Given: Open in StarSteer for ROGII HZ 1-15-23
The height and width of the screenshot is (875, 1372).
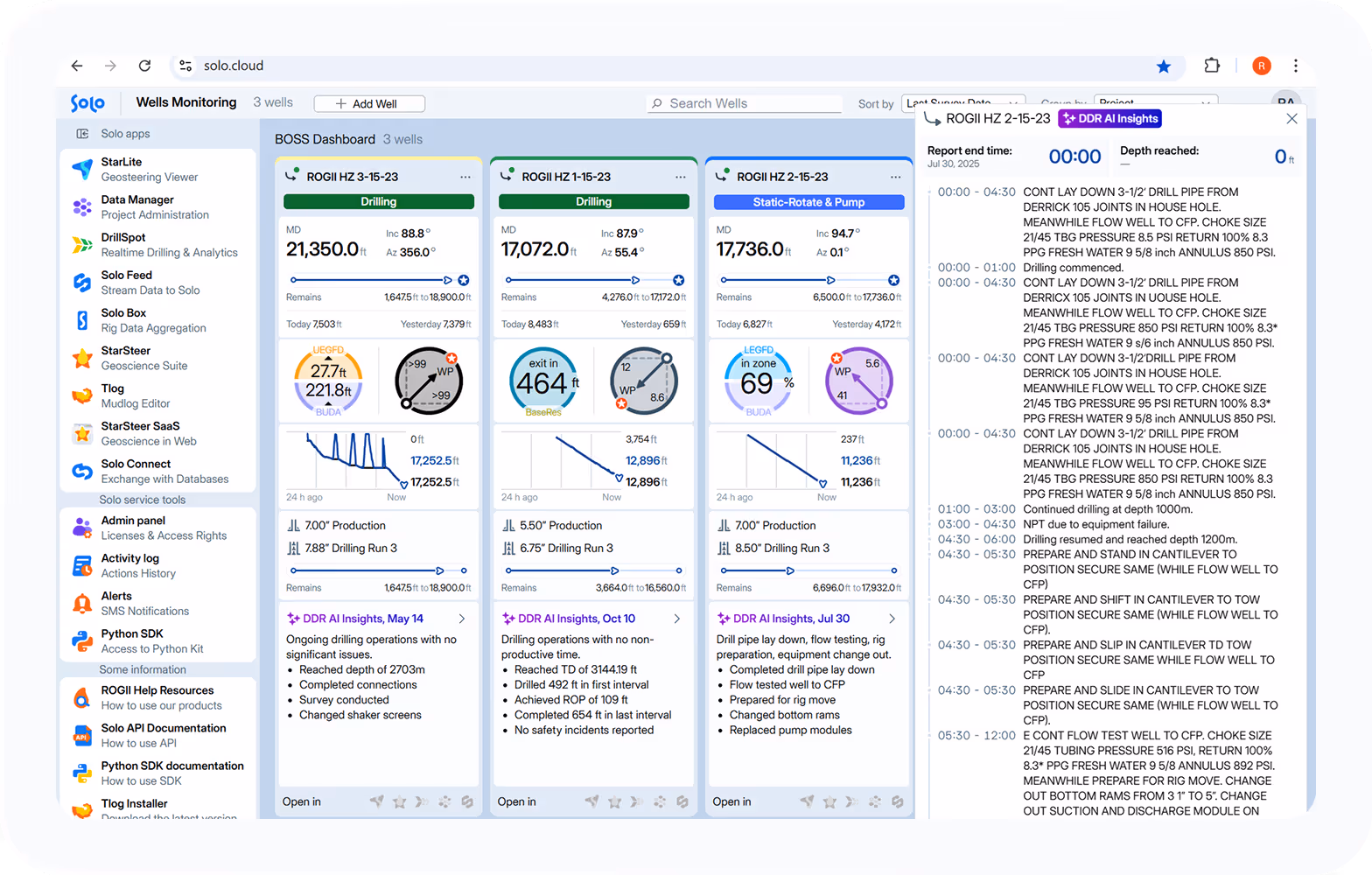Looking at the screenshot, I should (614, 801).
